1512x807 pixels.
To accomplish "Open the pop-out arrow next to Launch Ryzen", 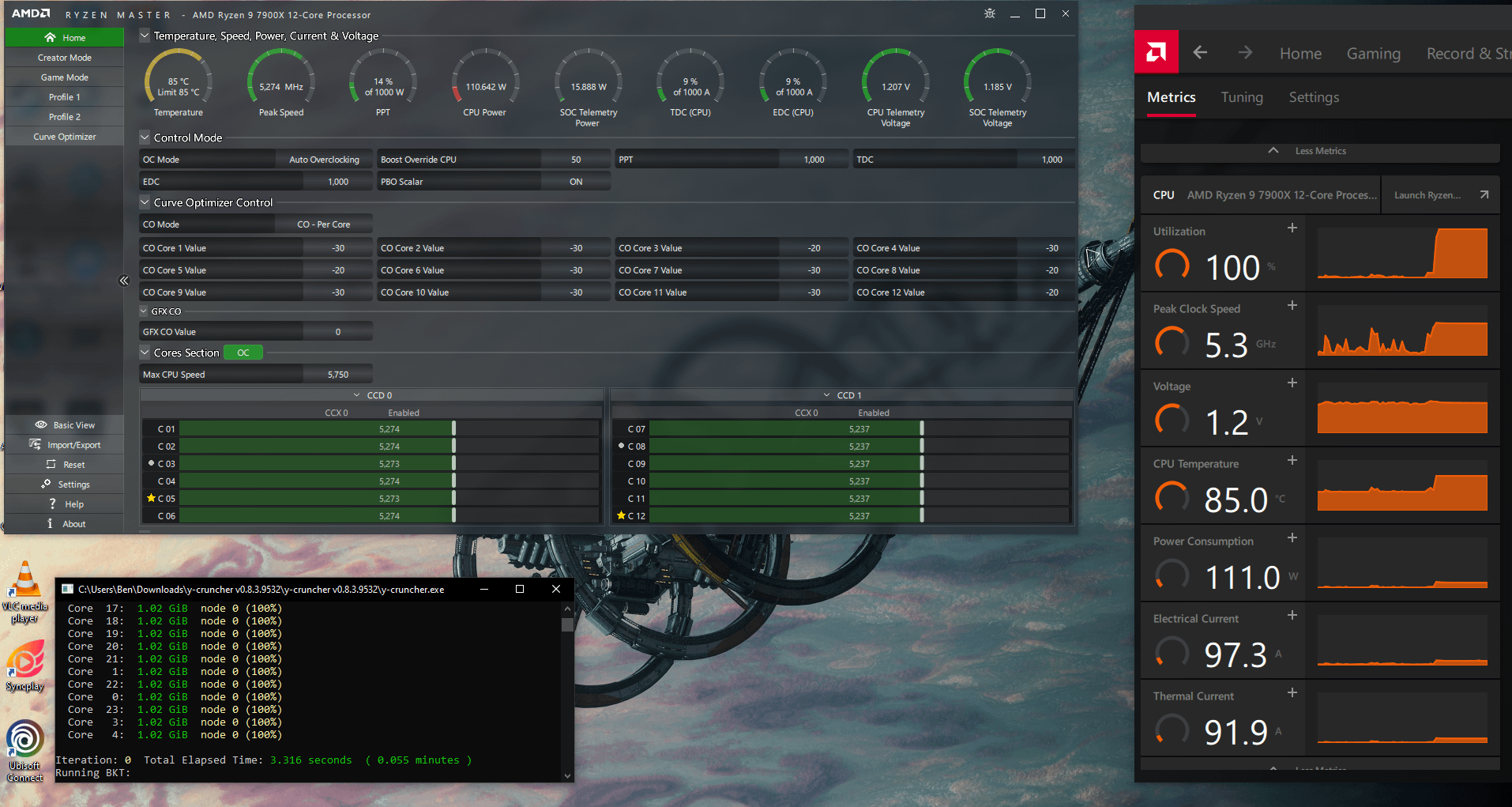I will (x=1484, y=194).
